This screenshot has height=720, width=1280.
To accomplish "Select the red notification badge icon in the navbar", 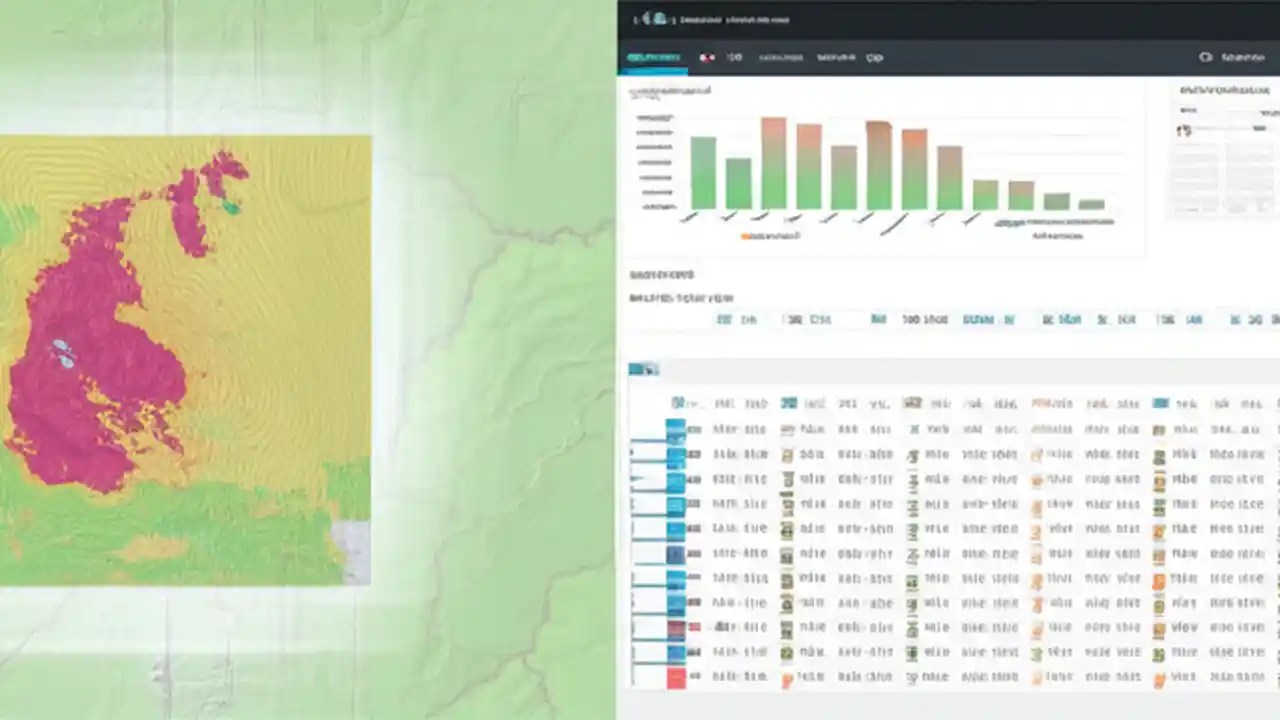I will click(x=707, y=57).
